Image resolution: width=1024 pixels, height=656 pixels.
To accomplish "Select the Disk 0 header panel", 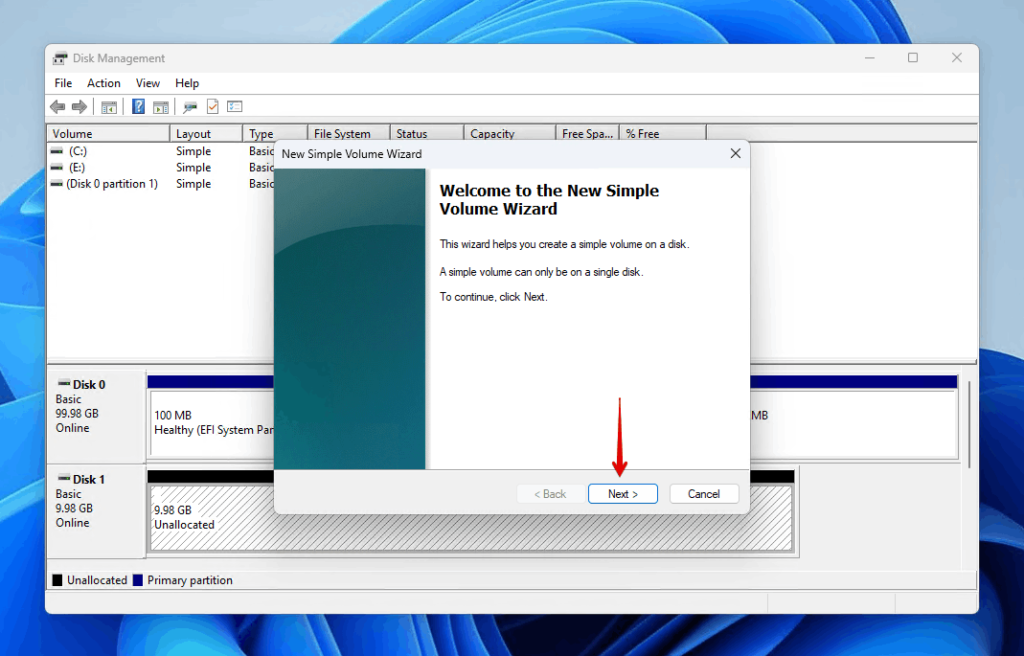I will [95, 412].
